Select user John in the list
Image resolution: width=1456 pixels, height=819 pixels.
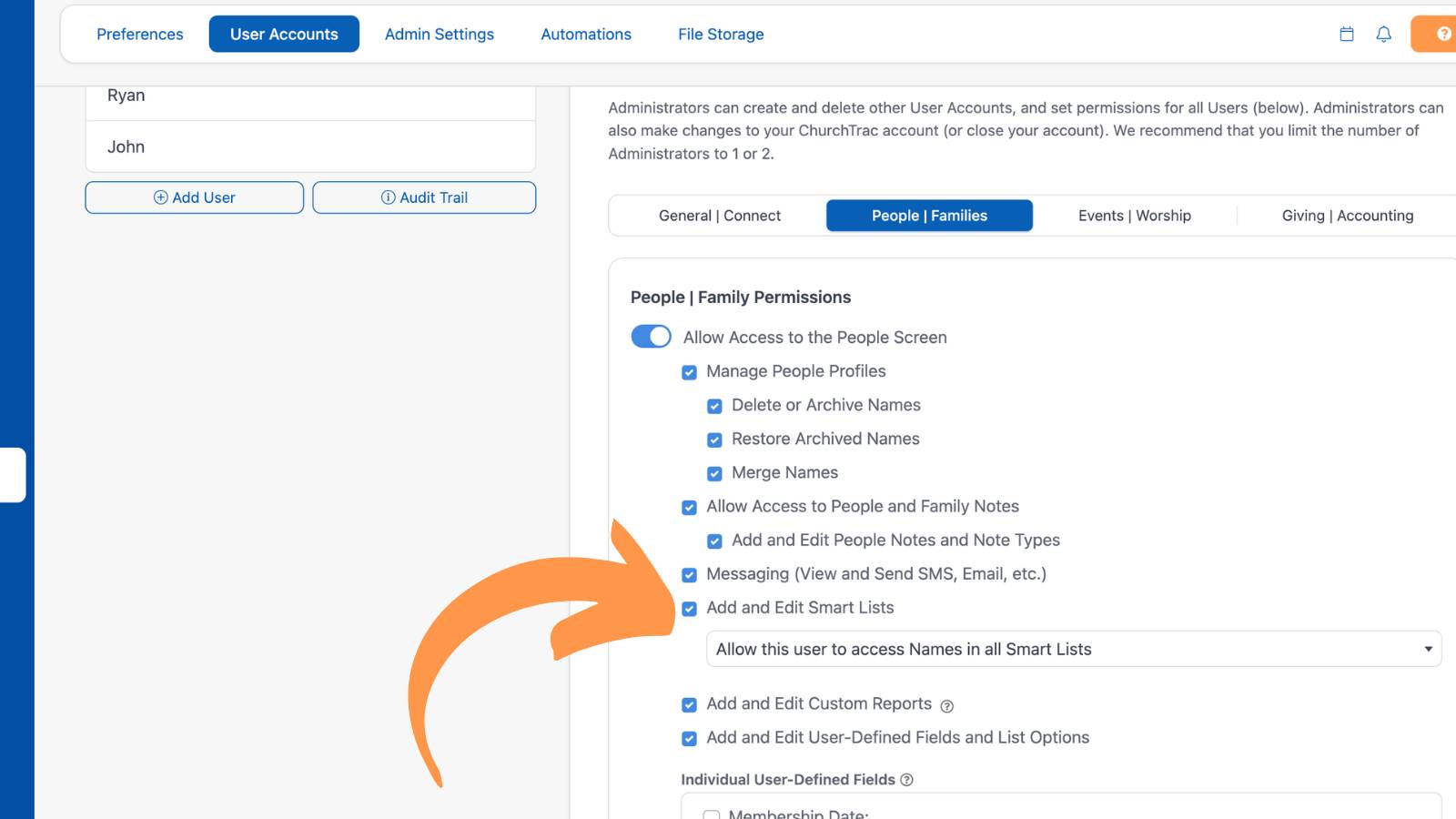point(310,147)
